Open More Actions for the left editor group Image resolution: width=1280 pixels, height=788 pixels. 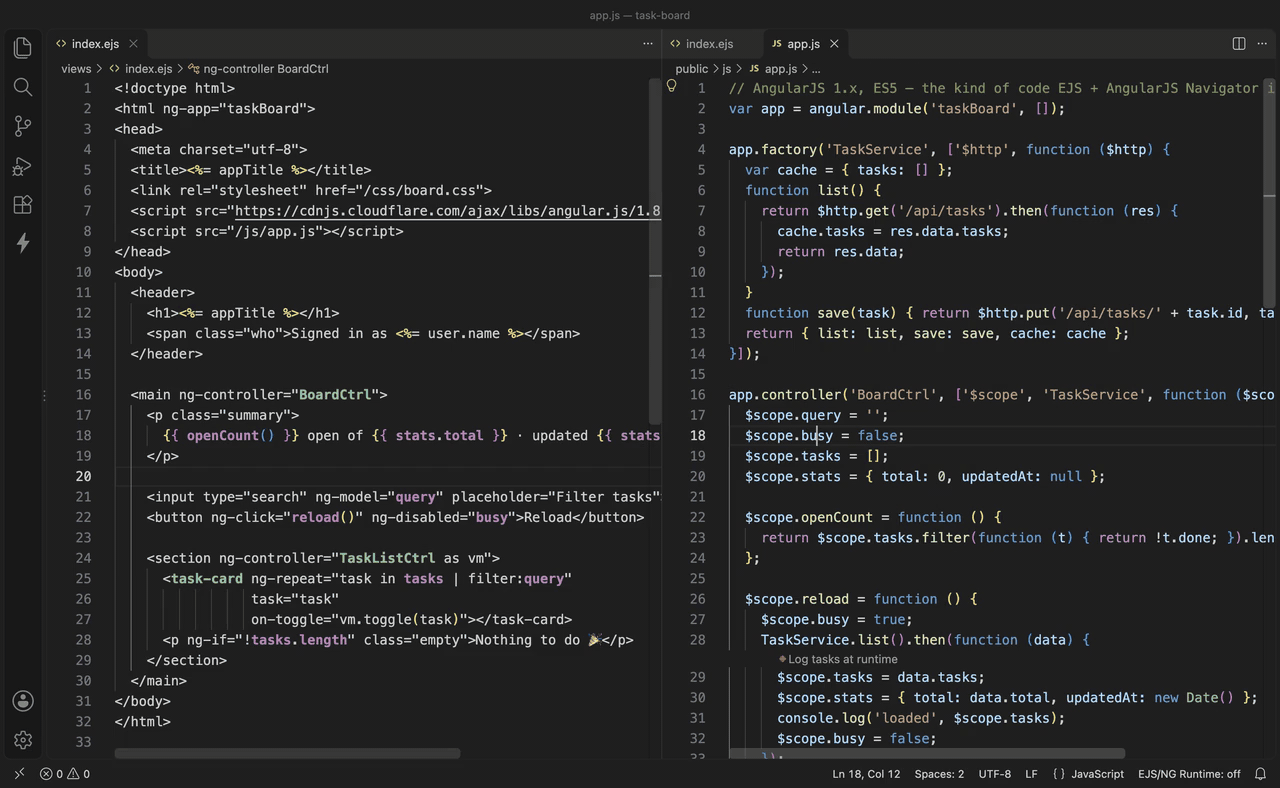pyautogui.click(x=648, y=44)
